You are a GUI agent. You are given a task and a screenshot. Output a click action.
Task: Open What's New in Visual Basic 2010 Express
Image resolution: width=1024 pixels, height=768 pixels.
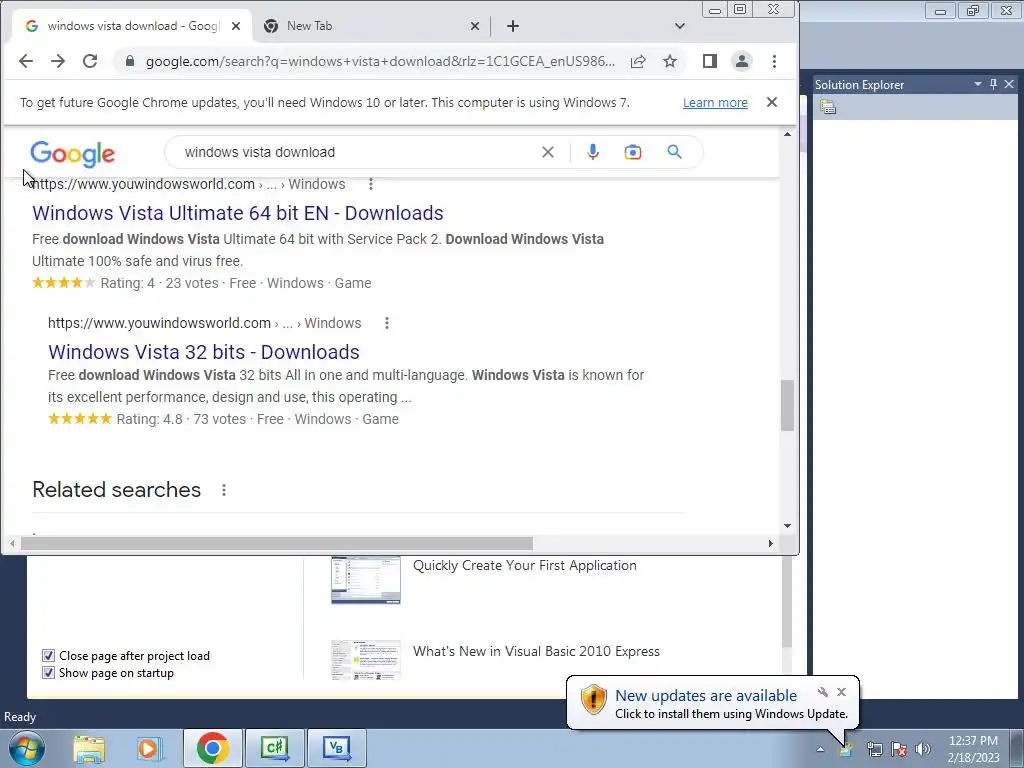(536, 651)
